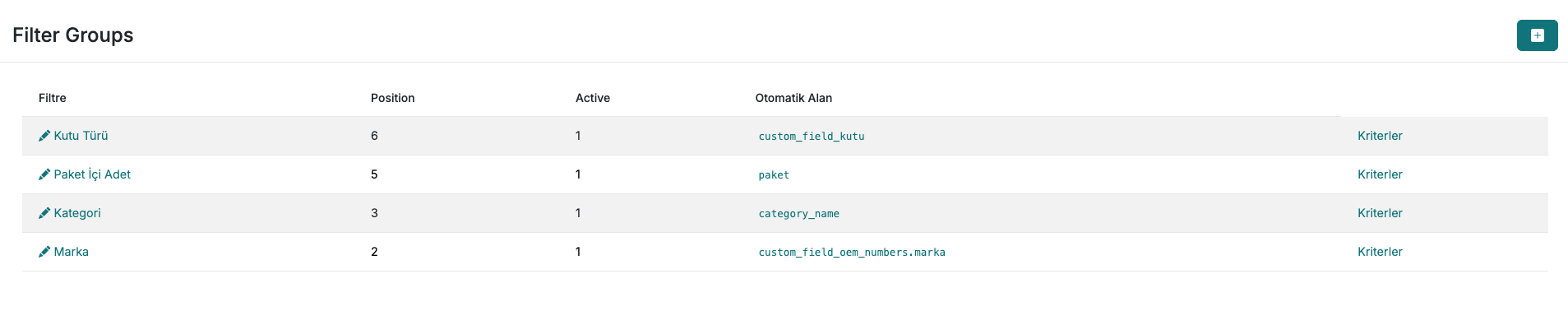The height and width of the screenshot is (311, 1568).
Task: Open Kriterler for the Paket İçi Adet row
Action: point(1380,174)
